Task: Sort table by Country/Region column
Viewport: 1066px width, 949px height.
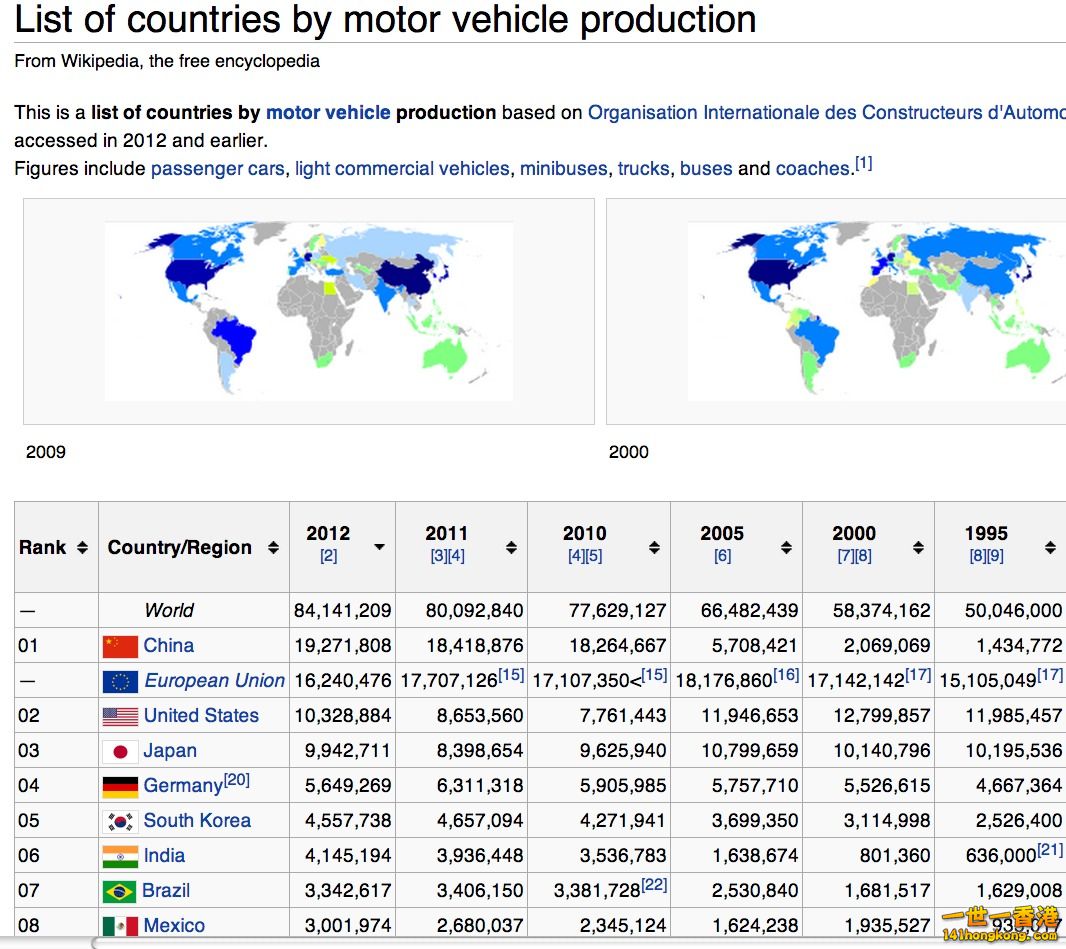Action: tap(273, 547)
